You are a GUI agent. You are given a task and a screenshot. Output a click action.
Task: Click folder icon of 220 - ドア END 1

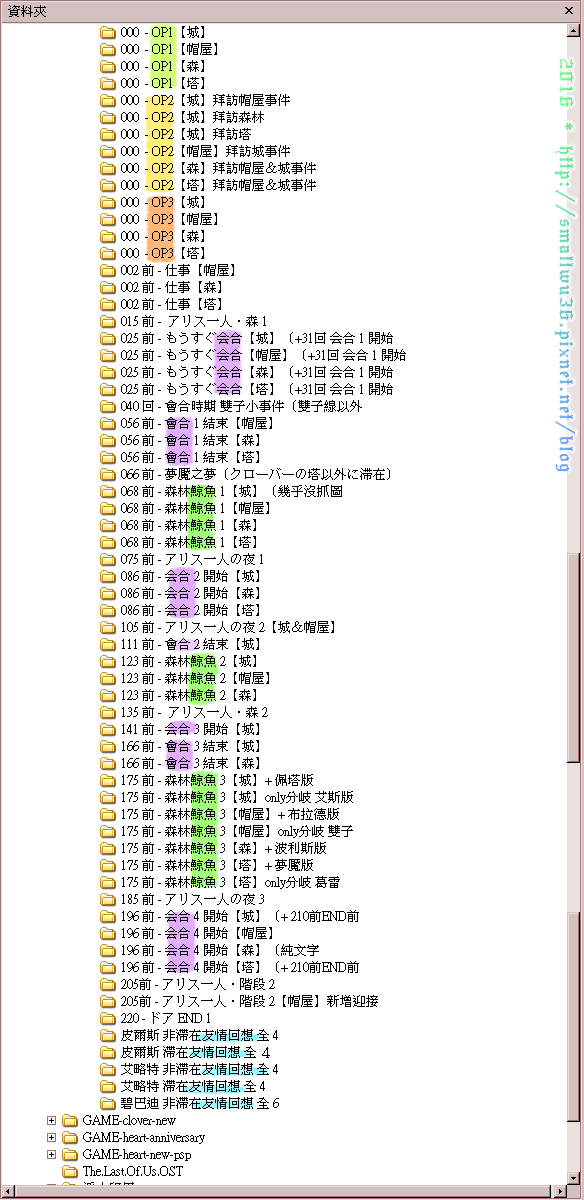tap(108, 1018)
